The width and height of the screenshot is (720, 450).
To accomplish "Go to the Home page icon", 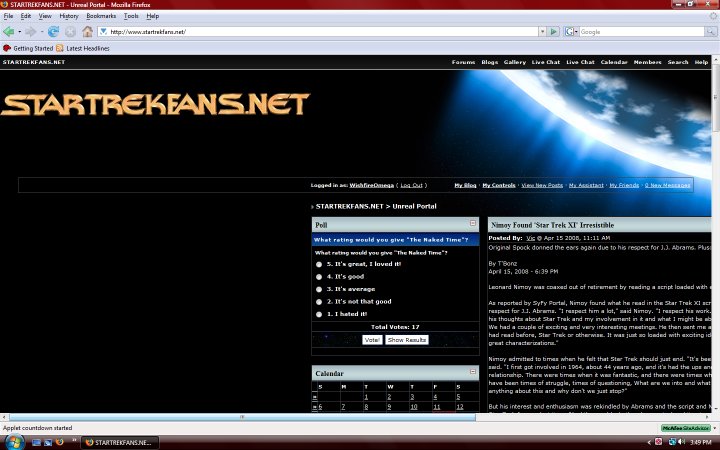I will 87,32.
